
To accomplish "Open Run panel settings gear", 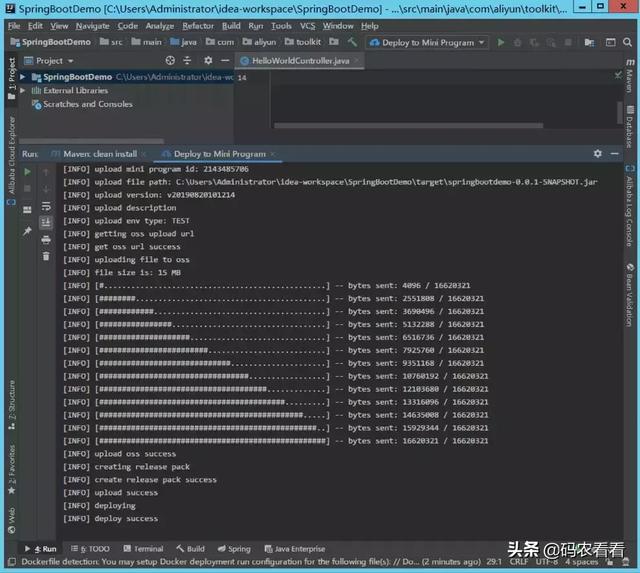I will [598, 153].
